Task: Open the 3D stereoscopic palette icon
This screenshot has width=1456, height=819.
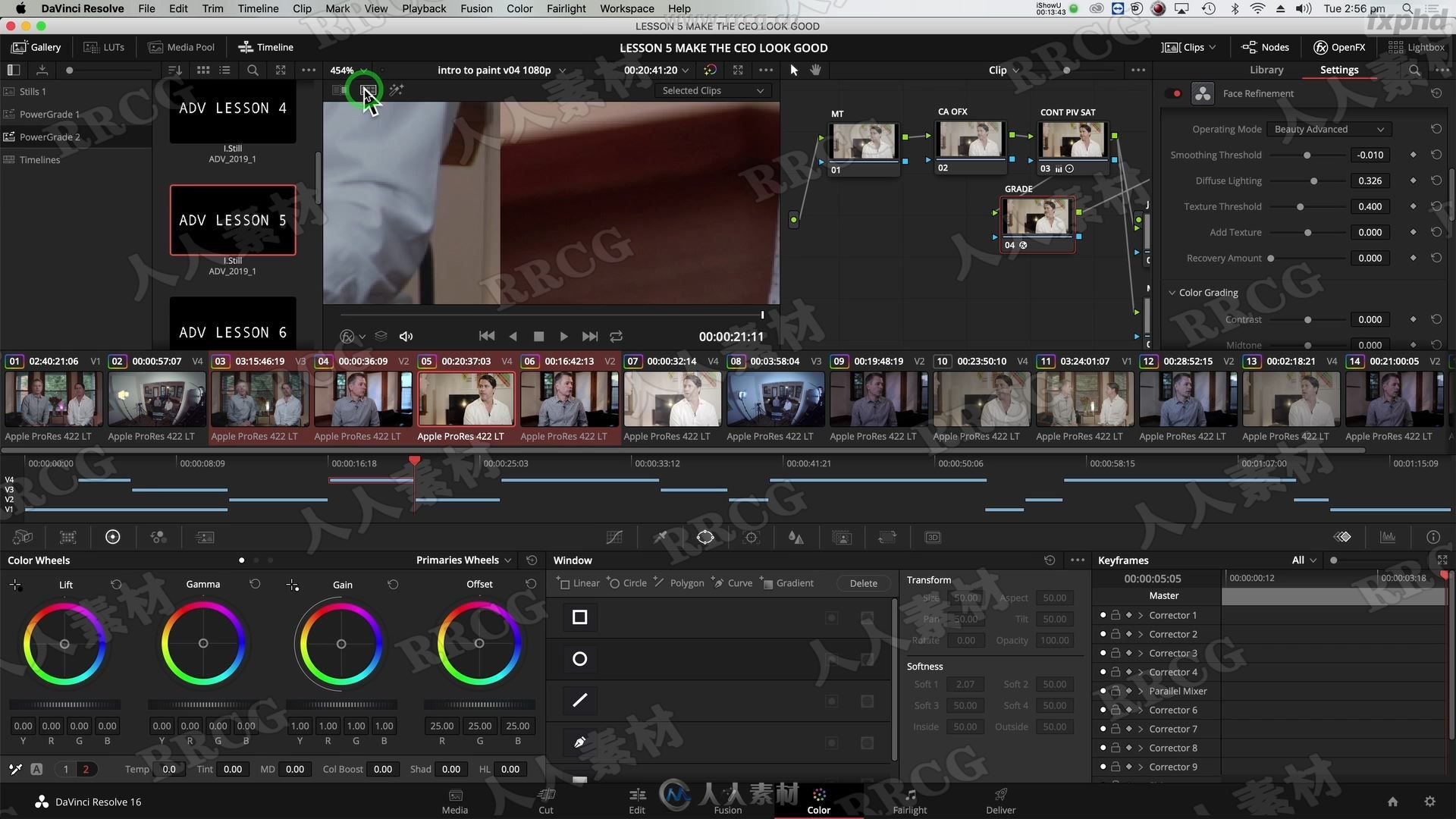Action: point(933,537)
